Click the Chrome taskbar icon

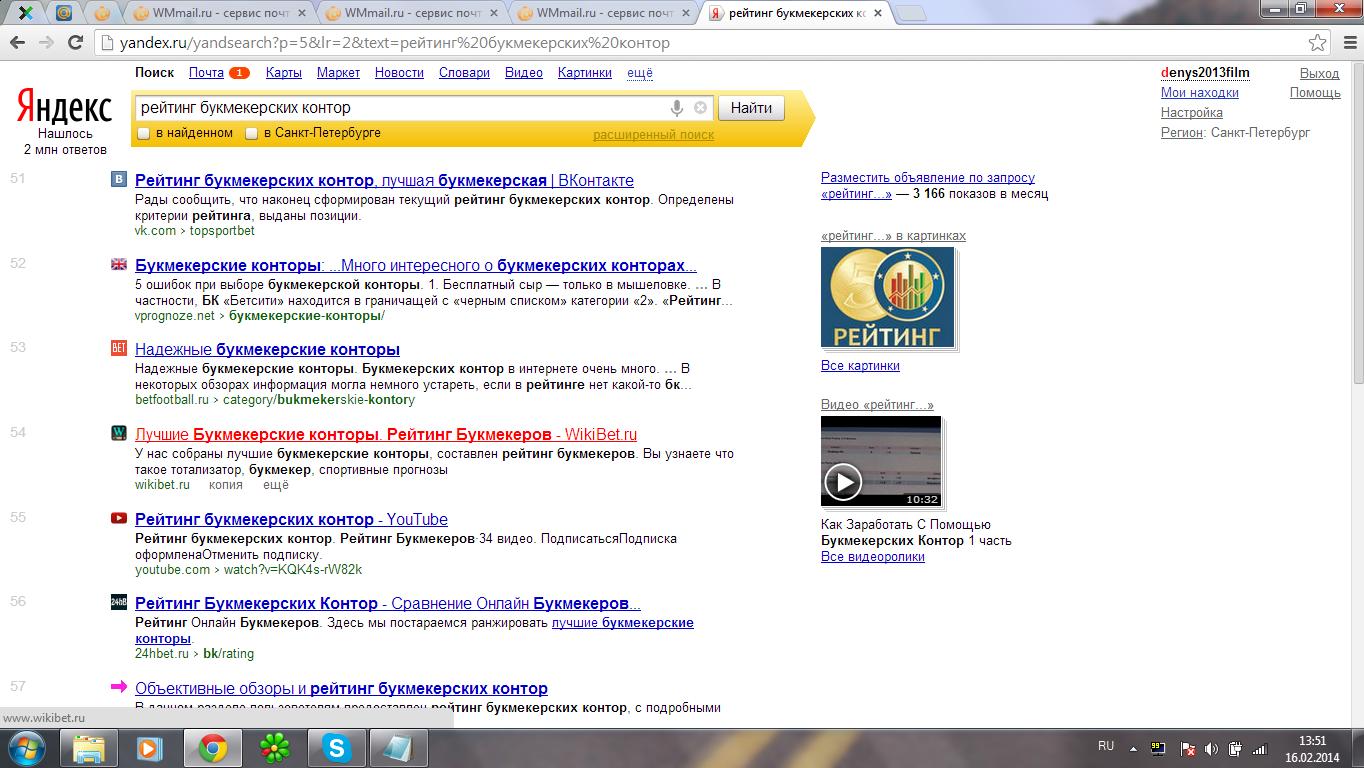click(212, 748)
